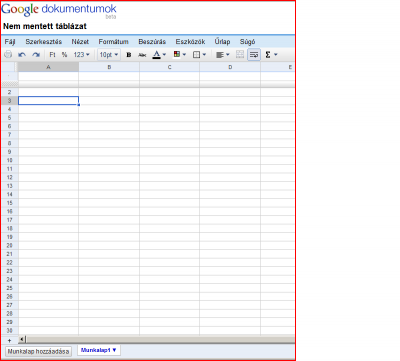Image resolution: width=400 pixels, height=361 pixels.
Task: Select row 30 header
Action: (x=10, y=331)
